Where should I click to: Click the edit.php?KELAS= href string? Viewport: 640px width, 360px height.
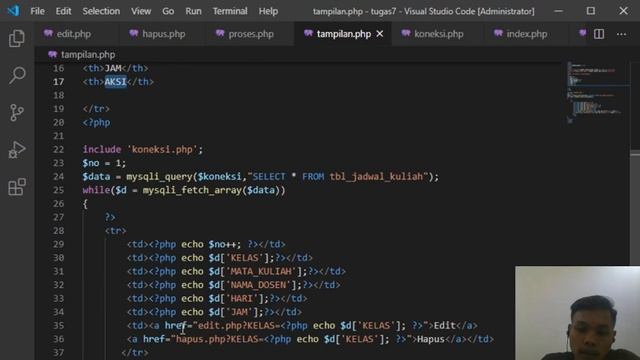pyautogui.click(x=238, y=325)
